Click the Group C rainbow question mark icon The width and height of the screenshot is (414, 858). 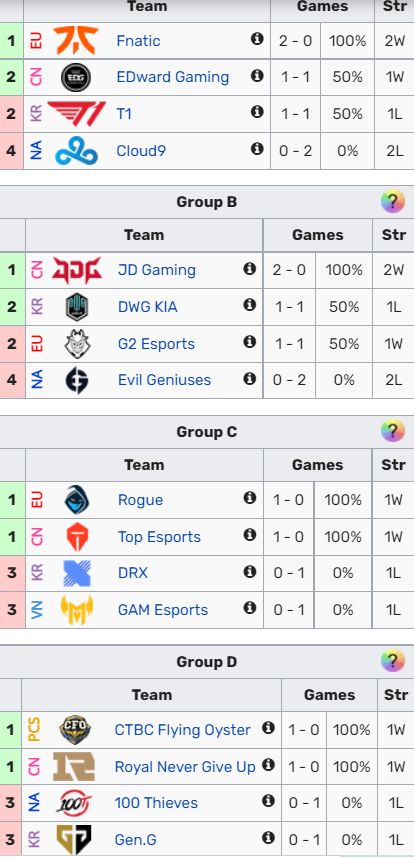click(393, 432)
